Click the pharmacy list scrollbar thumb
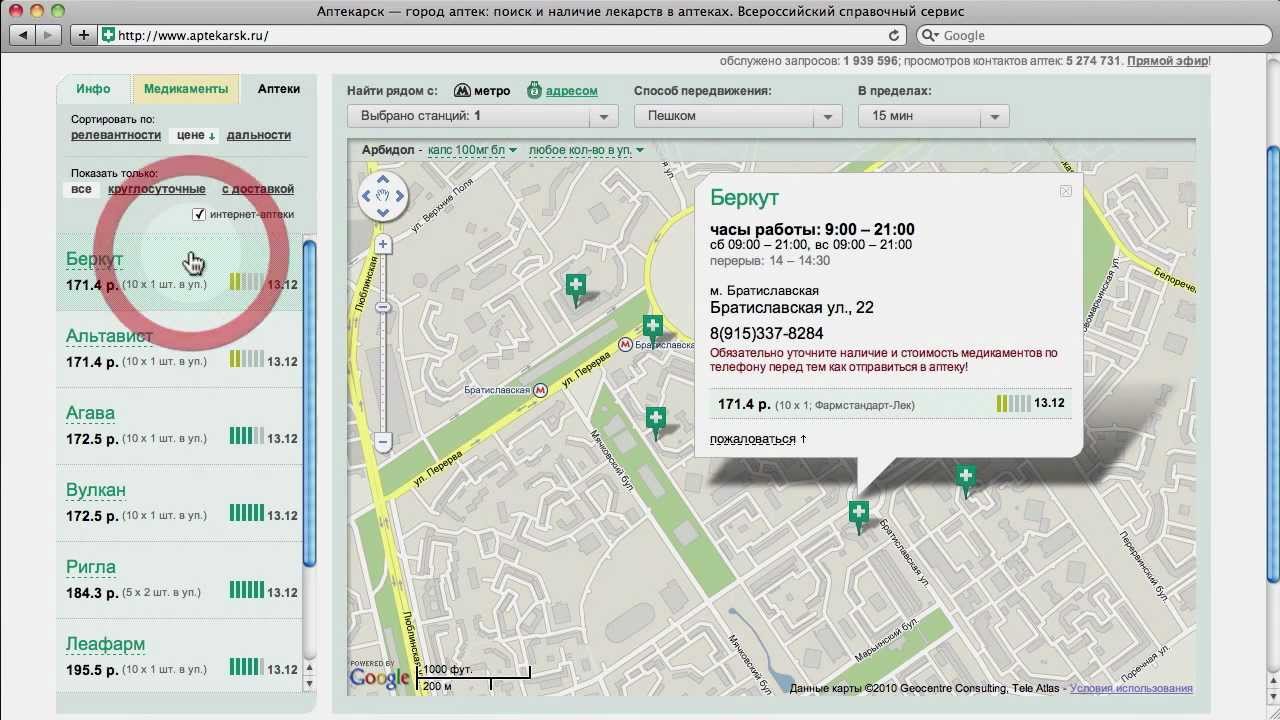1280x720 pixels. coord(309,405)
